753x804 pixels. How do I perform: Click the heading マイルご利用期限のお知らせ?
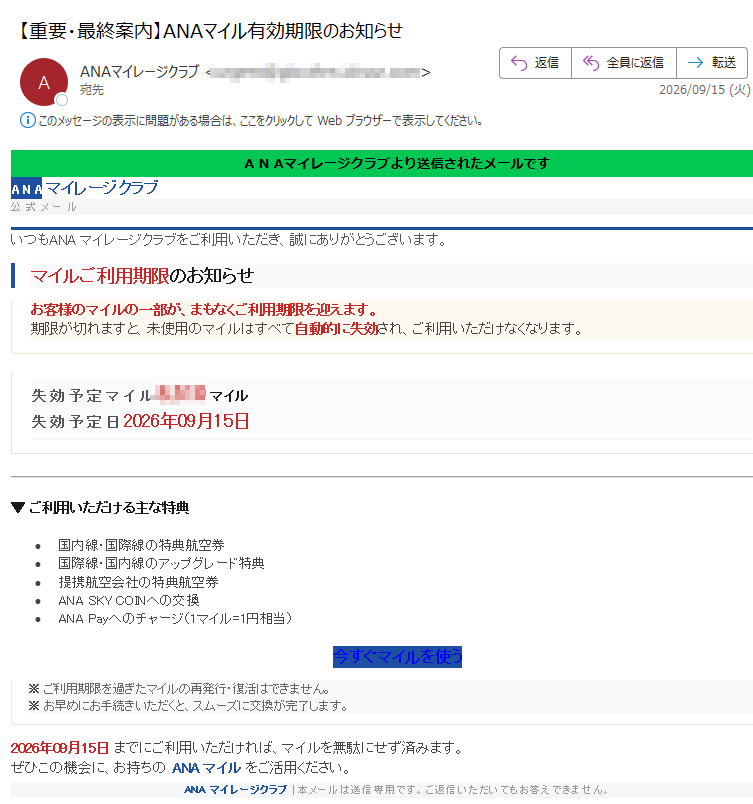tap(142, 275)
